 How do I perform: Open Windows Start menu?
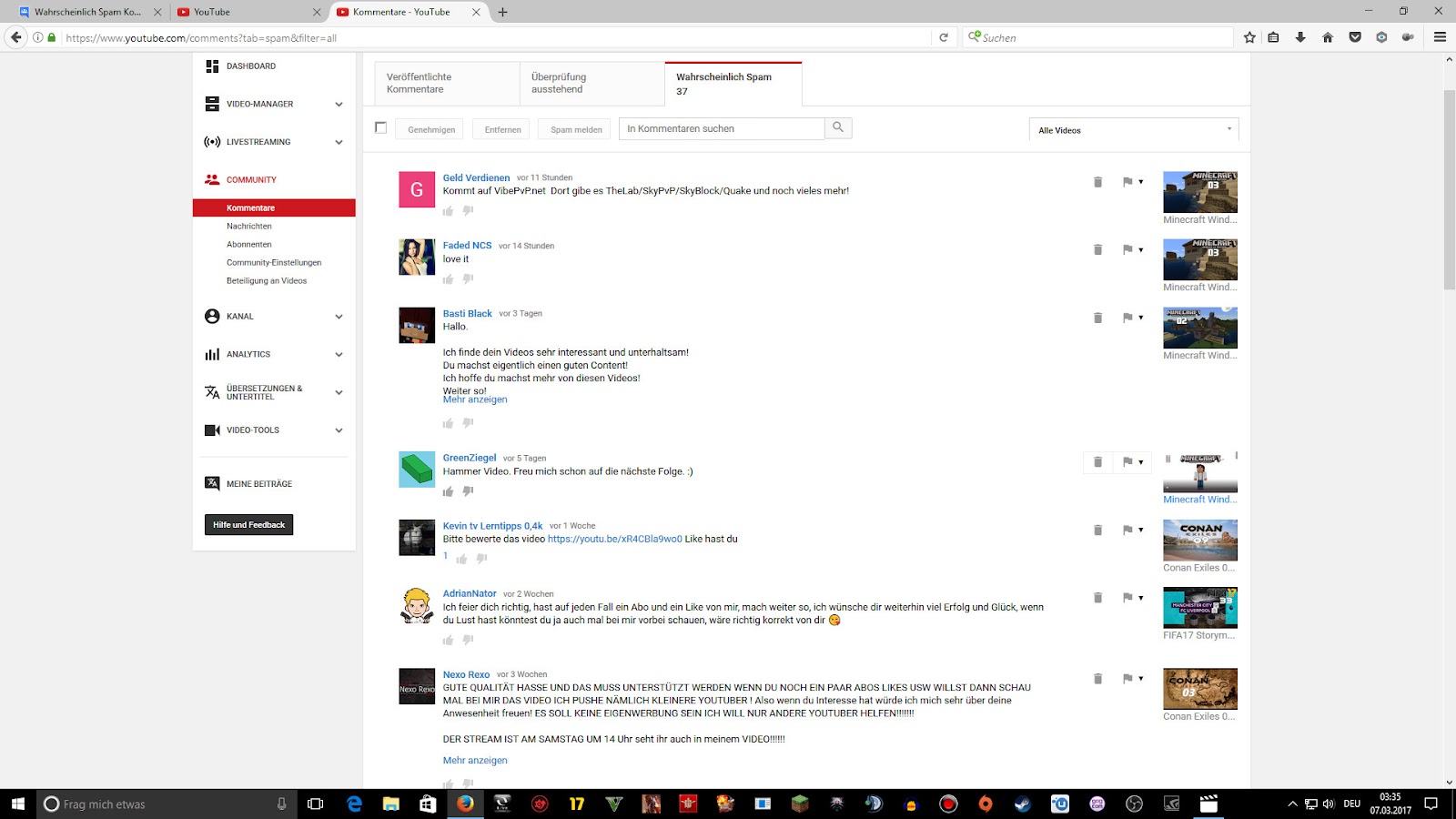coord(17,804)
